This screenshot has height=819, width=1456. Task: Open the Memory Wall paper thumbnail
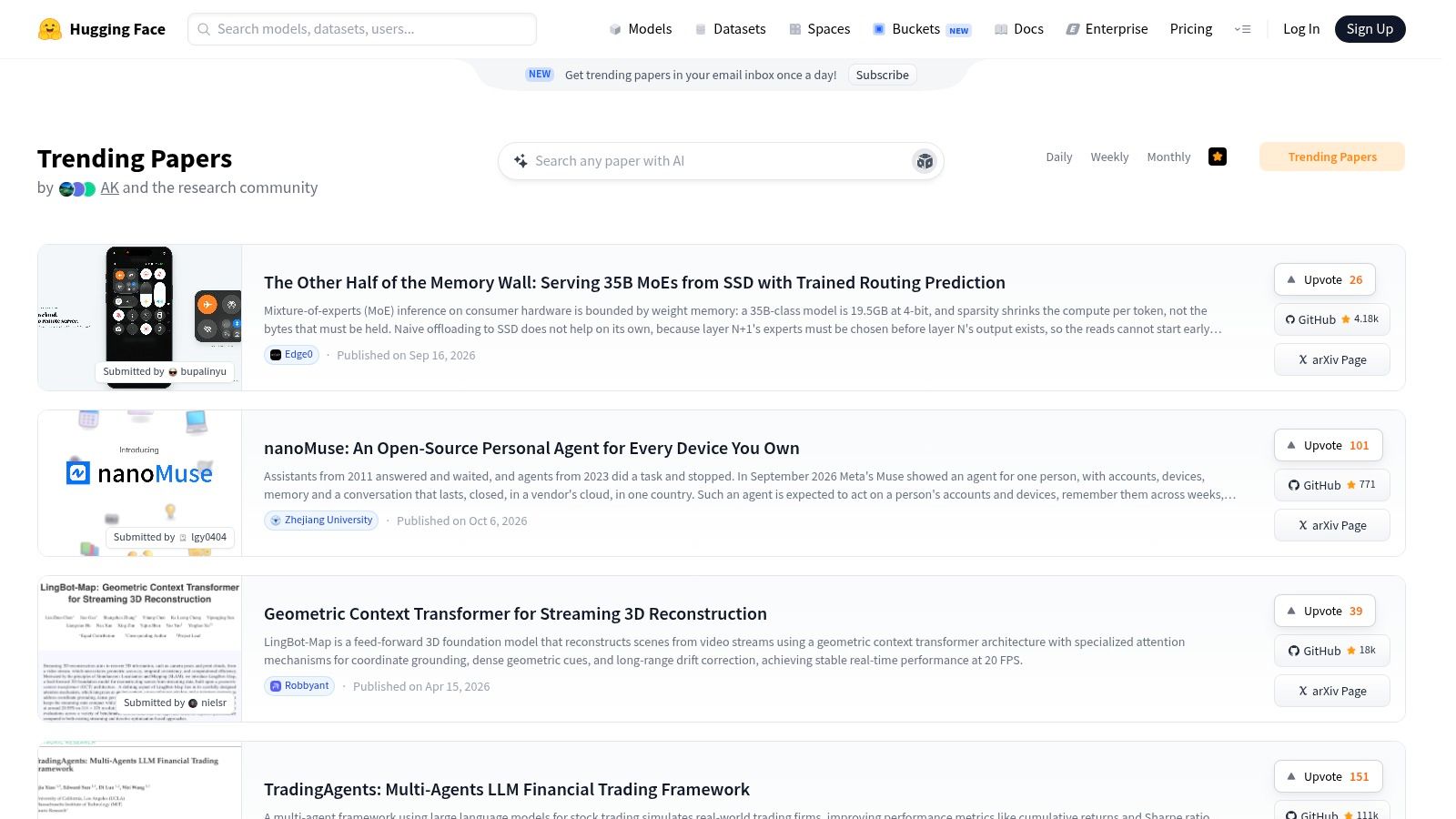[140, 318]
